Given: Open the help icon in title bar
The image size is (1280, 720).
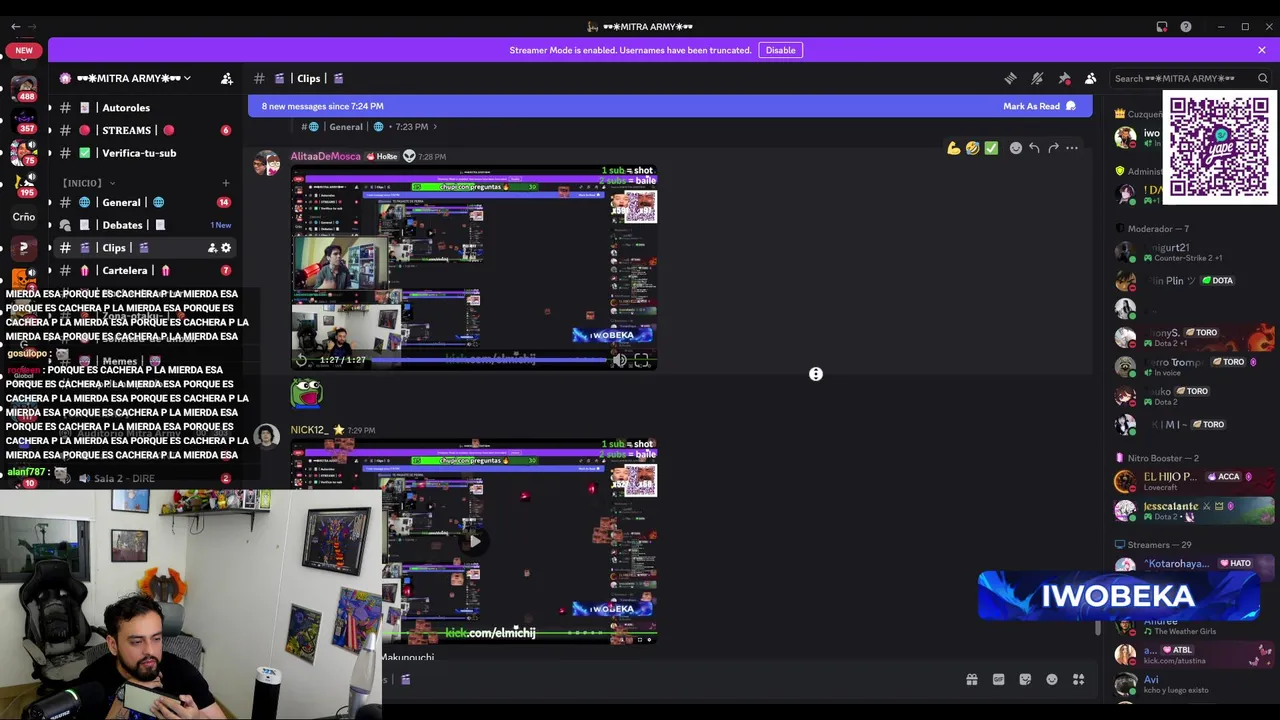Looking at the screenshot, I should (1186, 27).
